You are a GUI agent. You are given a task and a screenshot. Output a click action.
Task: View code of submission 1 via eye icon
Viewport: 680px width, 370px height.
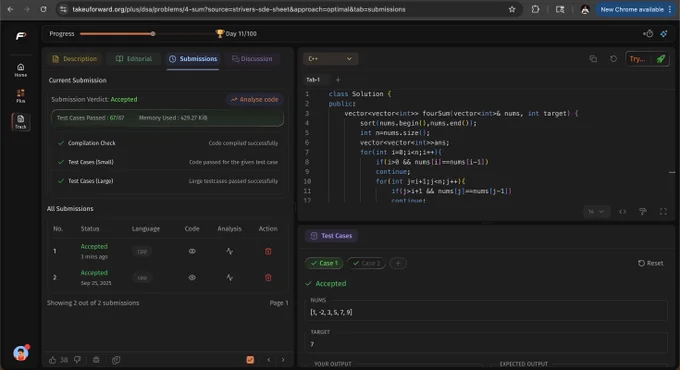192,251
